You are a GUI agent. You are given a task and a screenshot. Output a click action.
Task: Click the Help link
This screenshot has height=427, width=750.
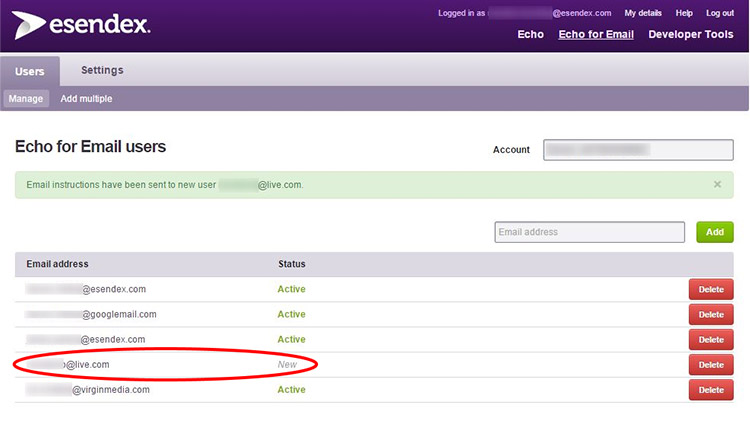coord(684,13)
